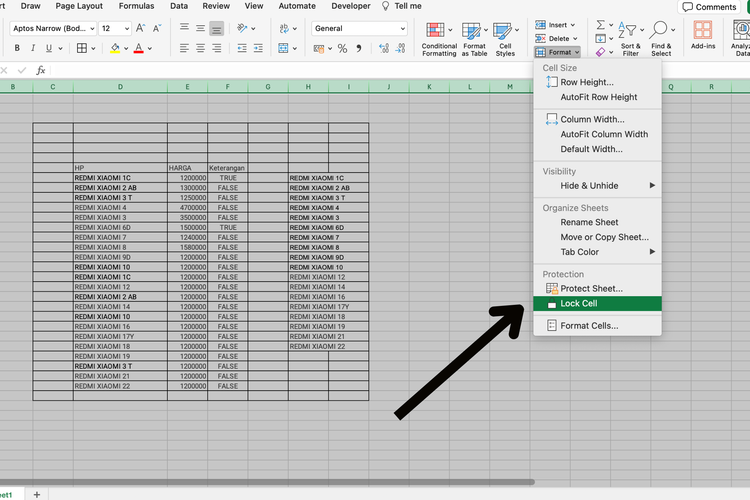Open the General number format dropdown
The image size is (750, 500).
[359, 29]
